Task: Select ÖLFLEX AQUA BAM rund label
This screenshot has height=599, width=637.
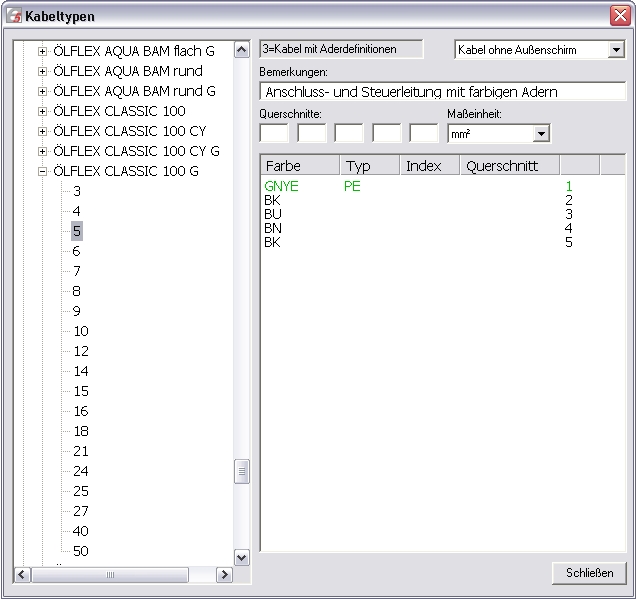Action: 128,71
